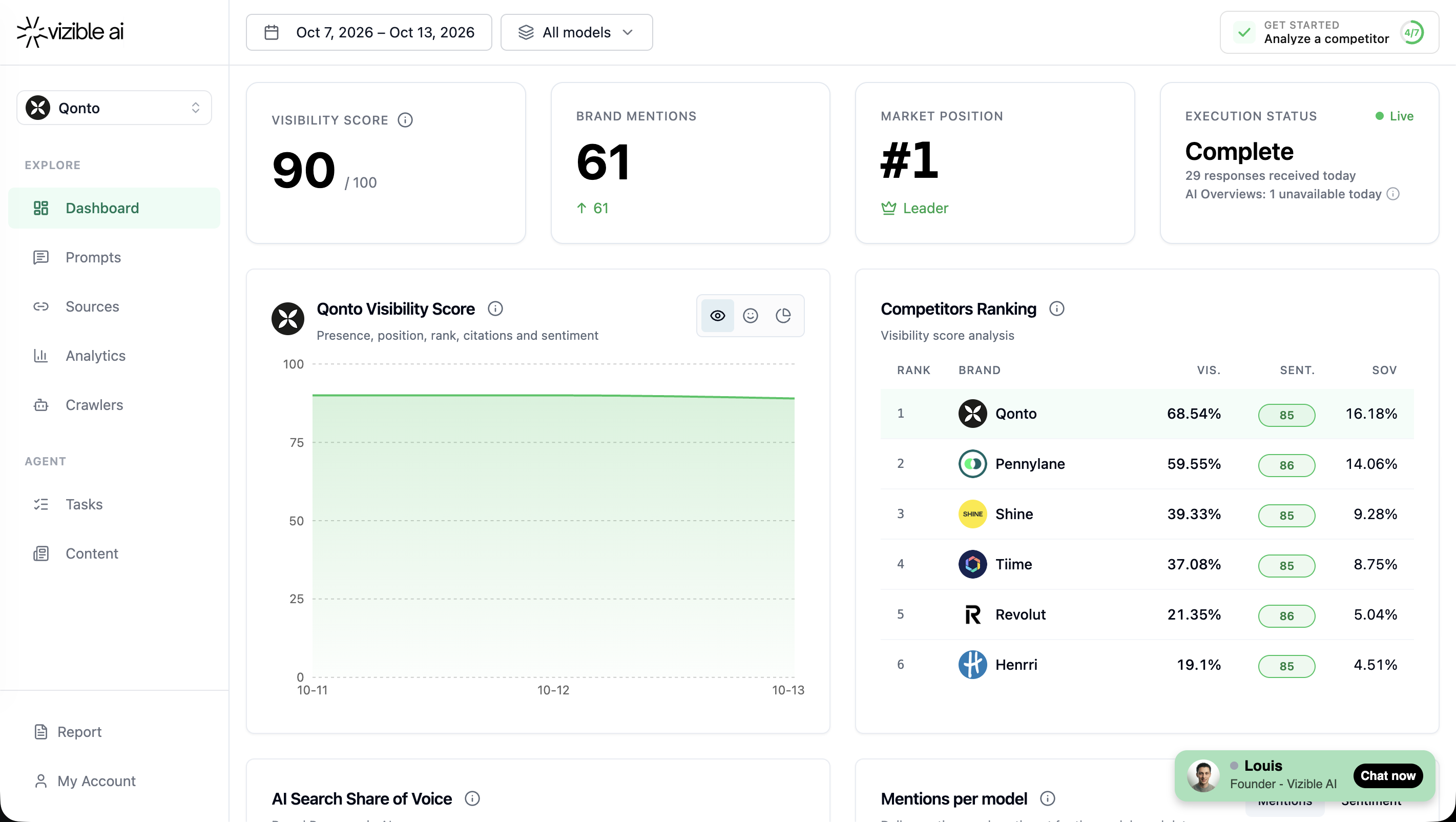Click the SOV column header
Screen dimensions: 1456x822
pyautogui.click(x=1384, y=371)
